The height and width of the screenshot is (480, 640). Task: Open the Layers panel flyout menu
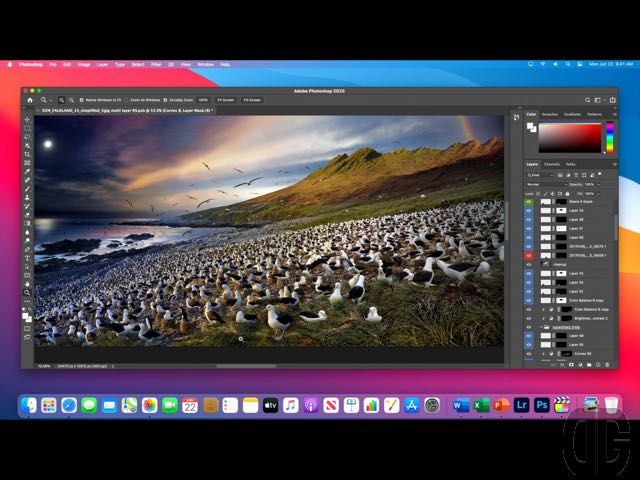pyautogui.click(x=614, y=164)
